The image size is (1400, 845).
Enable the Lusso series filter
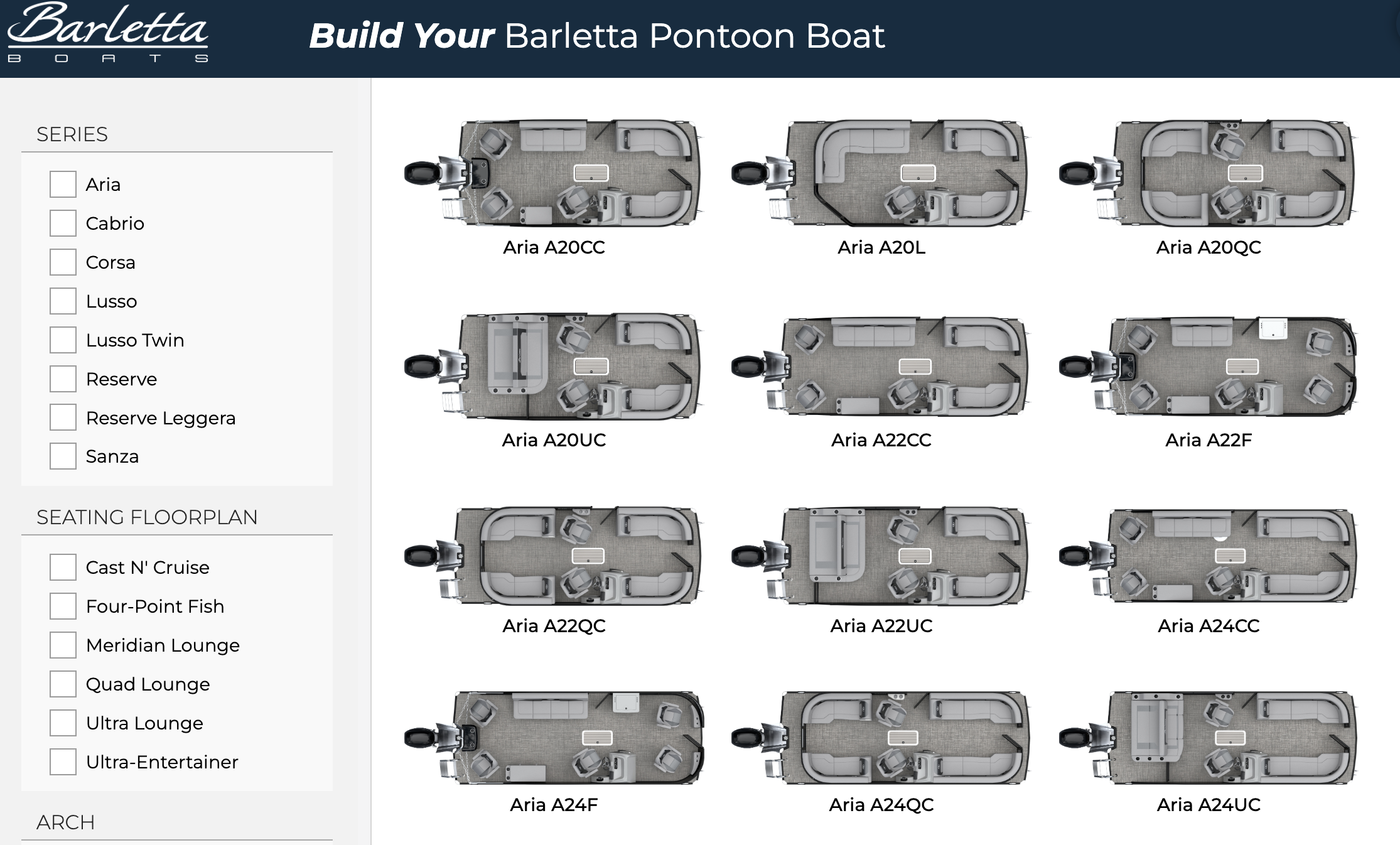coord(63,301)
